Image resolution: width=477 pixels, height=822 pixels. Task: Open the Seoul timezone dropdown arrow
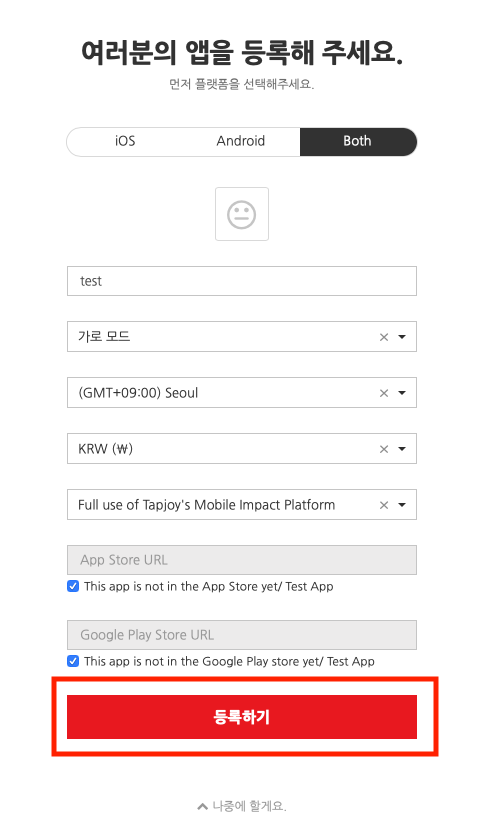tap(402, 393)
